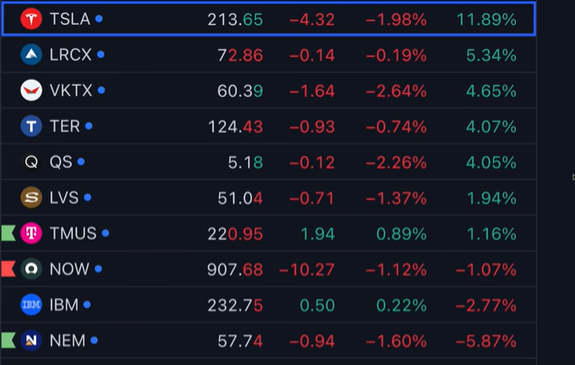Click the VKTX change percent −2.64%

pos(396,91)
